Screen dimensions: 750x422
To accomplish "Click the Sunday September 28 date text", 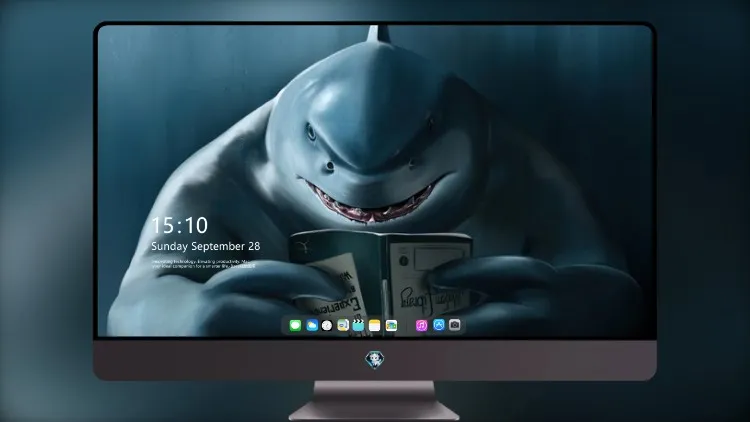I will pyautogui.click(x=206, y=246).
